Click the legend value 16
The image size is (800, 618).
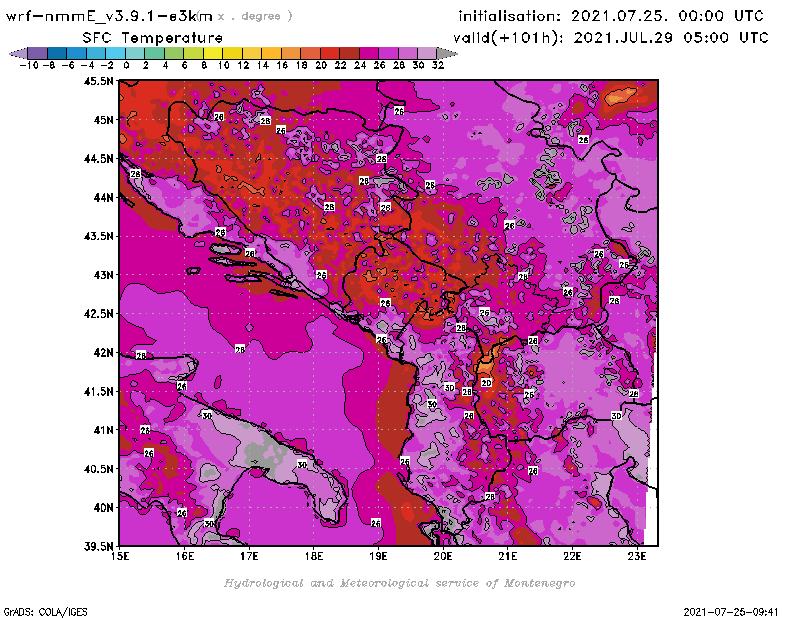coord(282,65)
